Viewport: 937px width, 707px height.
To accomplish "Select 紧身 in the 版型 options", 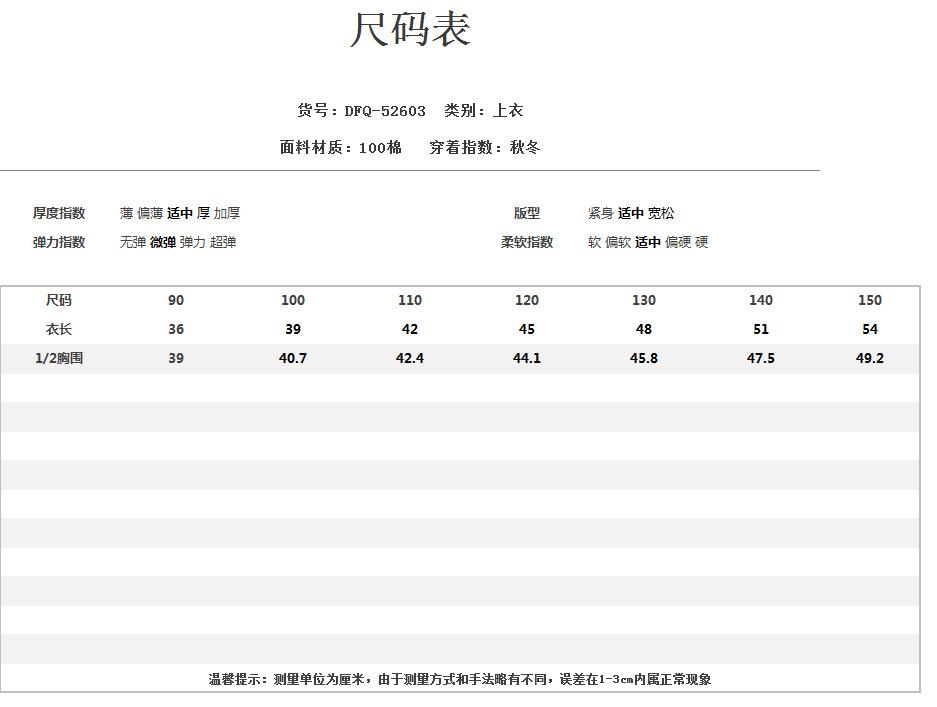I will click(x=601, y=213).
